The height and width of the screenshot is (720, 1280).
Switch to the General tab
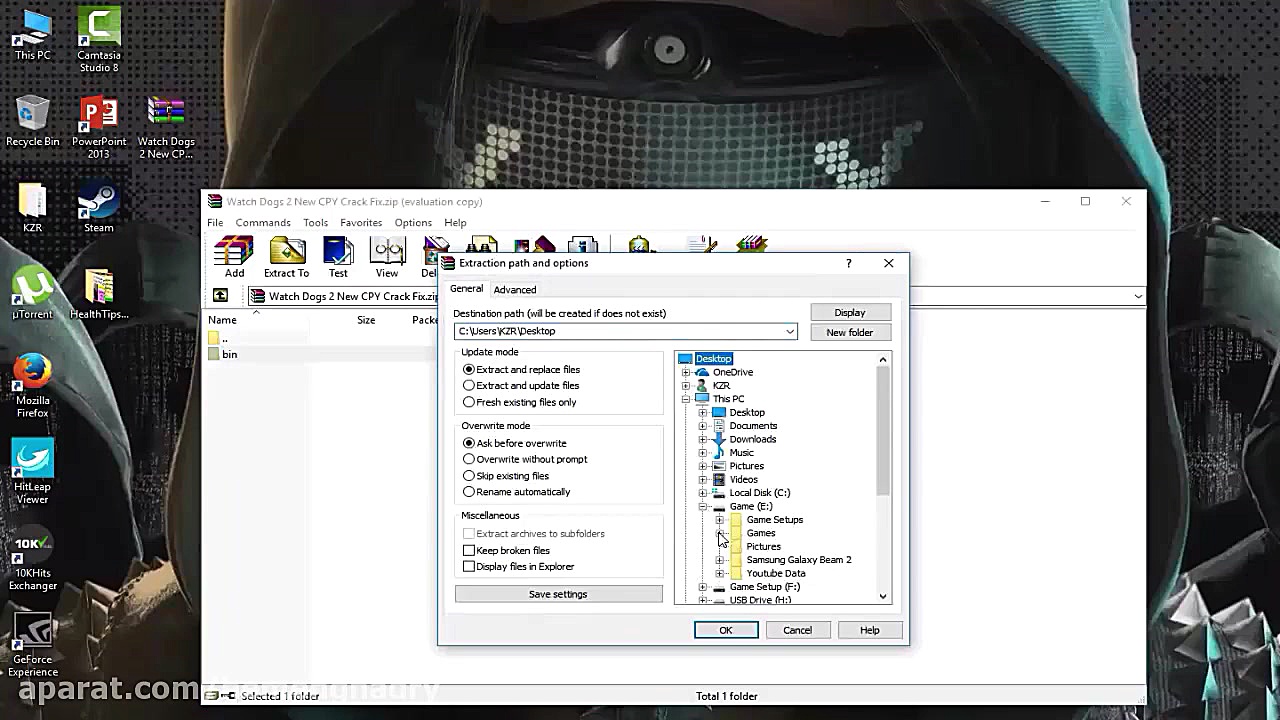(x=466, y=289)
